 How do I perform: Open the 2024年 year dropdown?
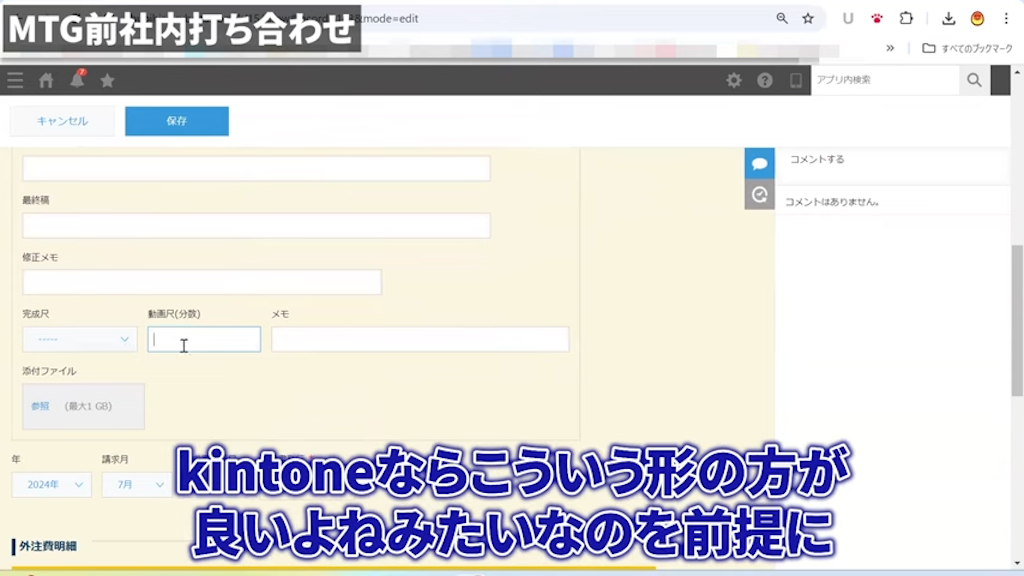click(x=50, y=484)
